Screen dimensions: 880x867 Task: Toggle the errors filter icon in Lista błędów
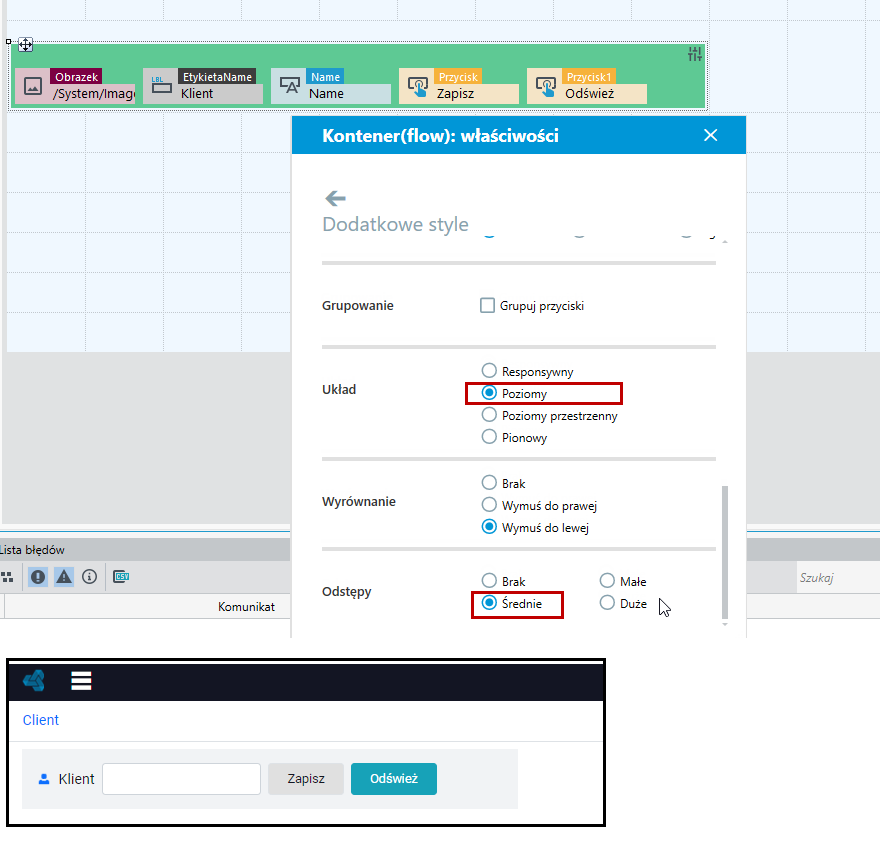coord(38,577)
